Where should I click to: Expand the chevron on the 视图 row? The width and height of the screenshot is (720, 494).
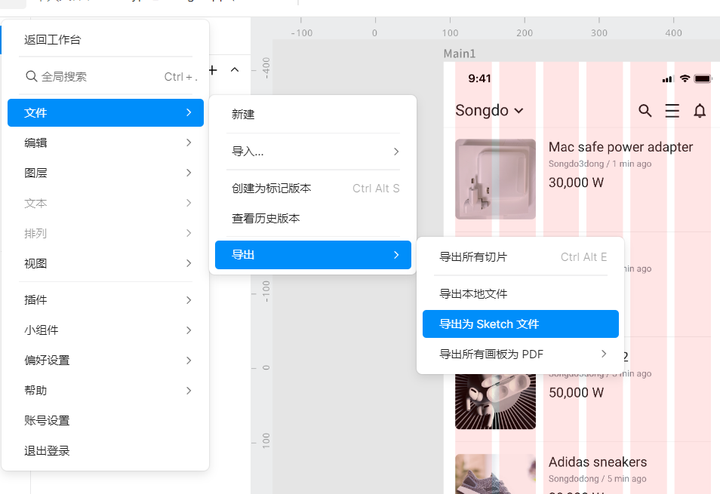[x=189, y=263]
